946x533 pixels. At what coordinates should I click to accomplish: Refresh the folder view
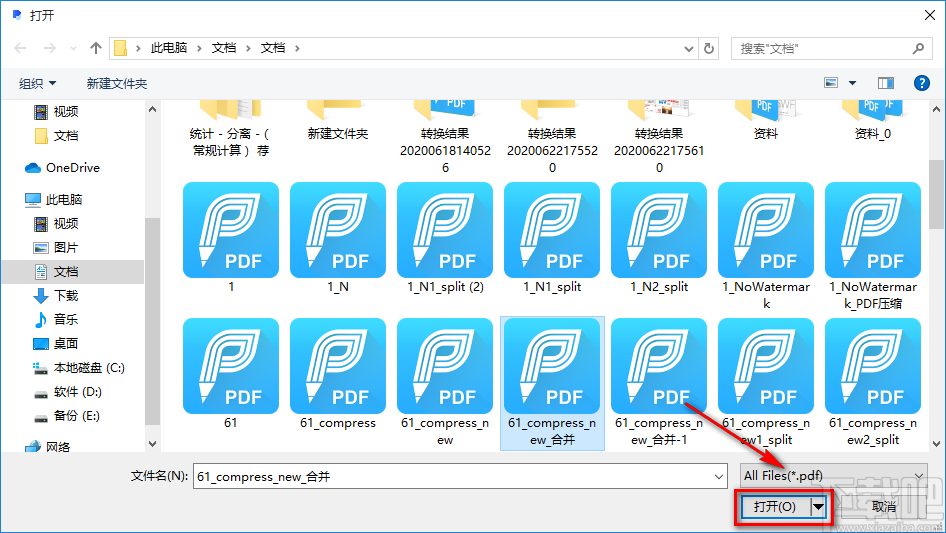point(709,48)
